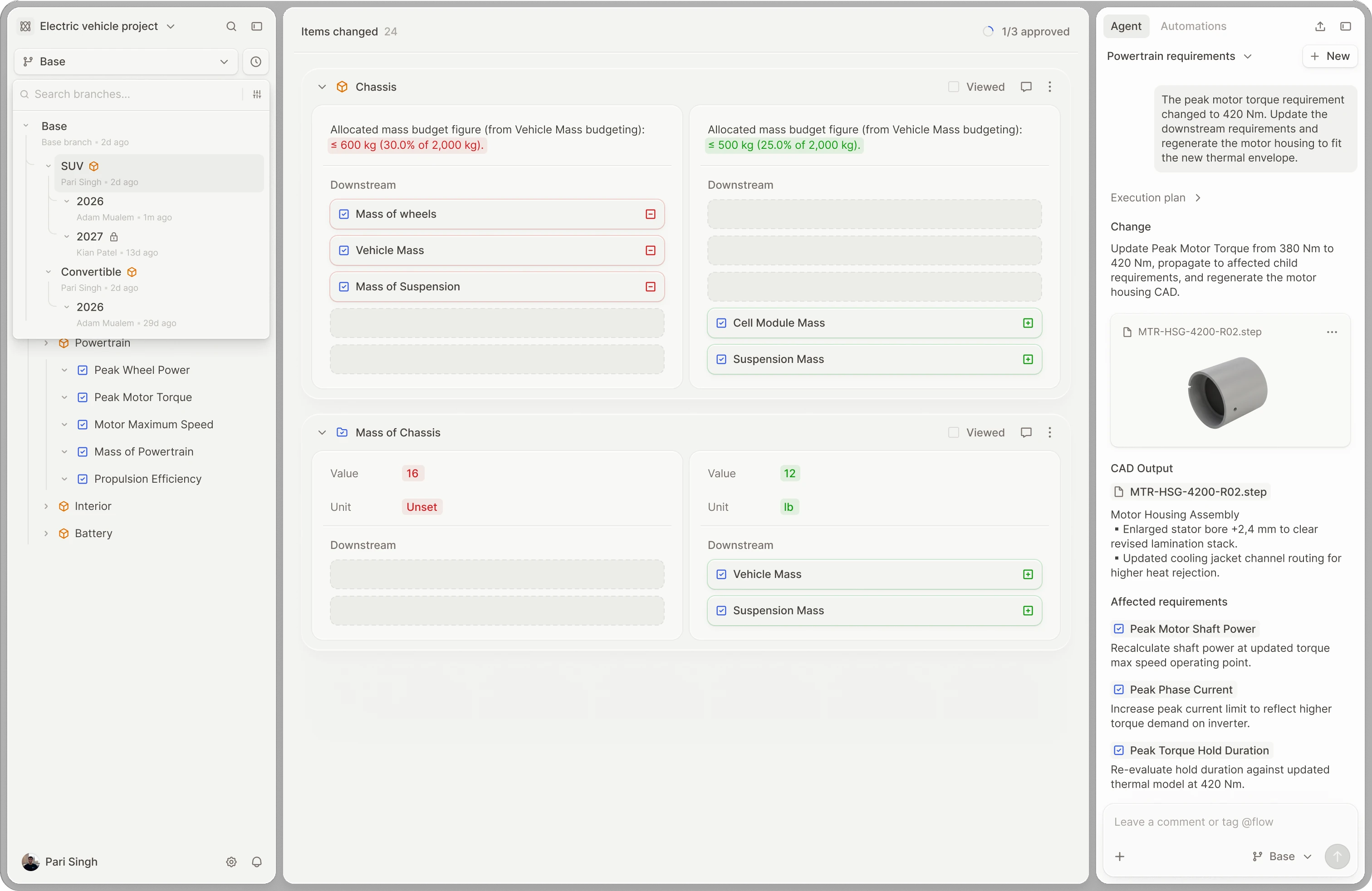Image resolution: width=1372 pixels, height=891 pixels.
Task: Select the Powertrain tree item
Action: (x=103, y=343)
